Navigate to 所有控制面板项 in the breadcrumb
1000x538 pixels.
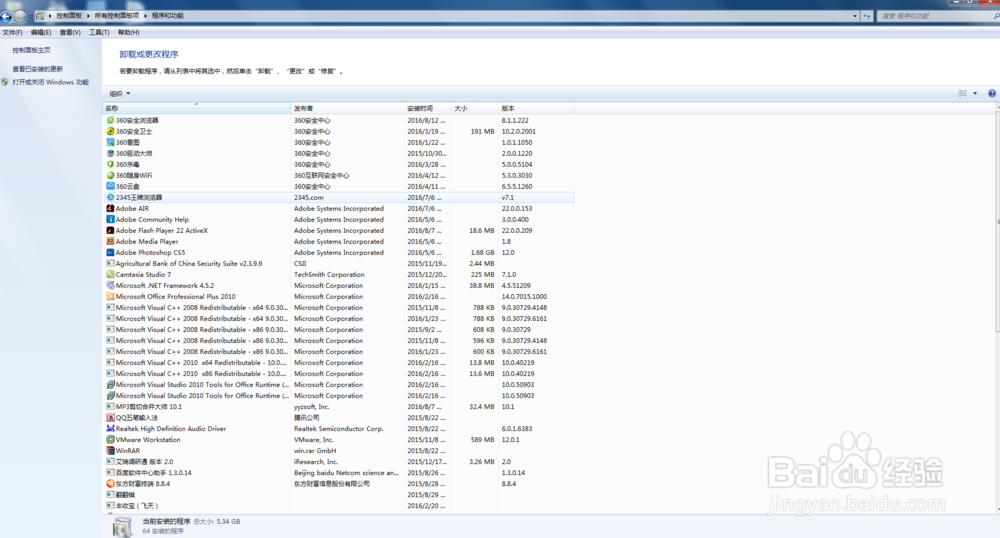pos(117,16)
